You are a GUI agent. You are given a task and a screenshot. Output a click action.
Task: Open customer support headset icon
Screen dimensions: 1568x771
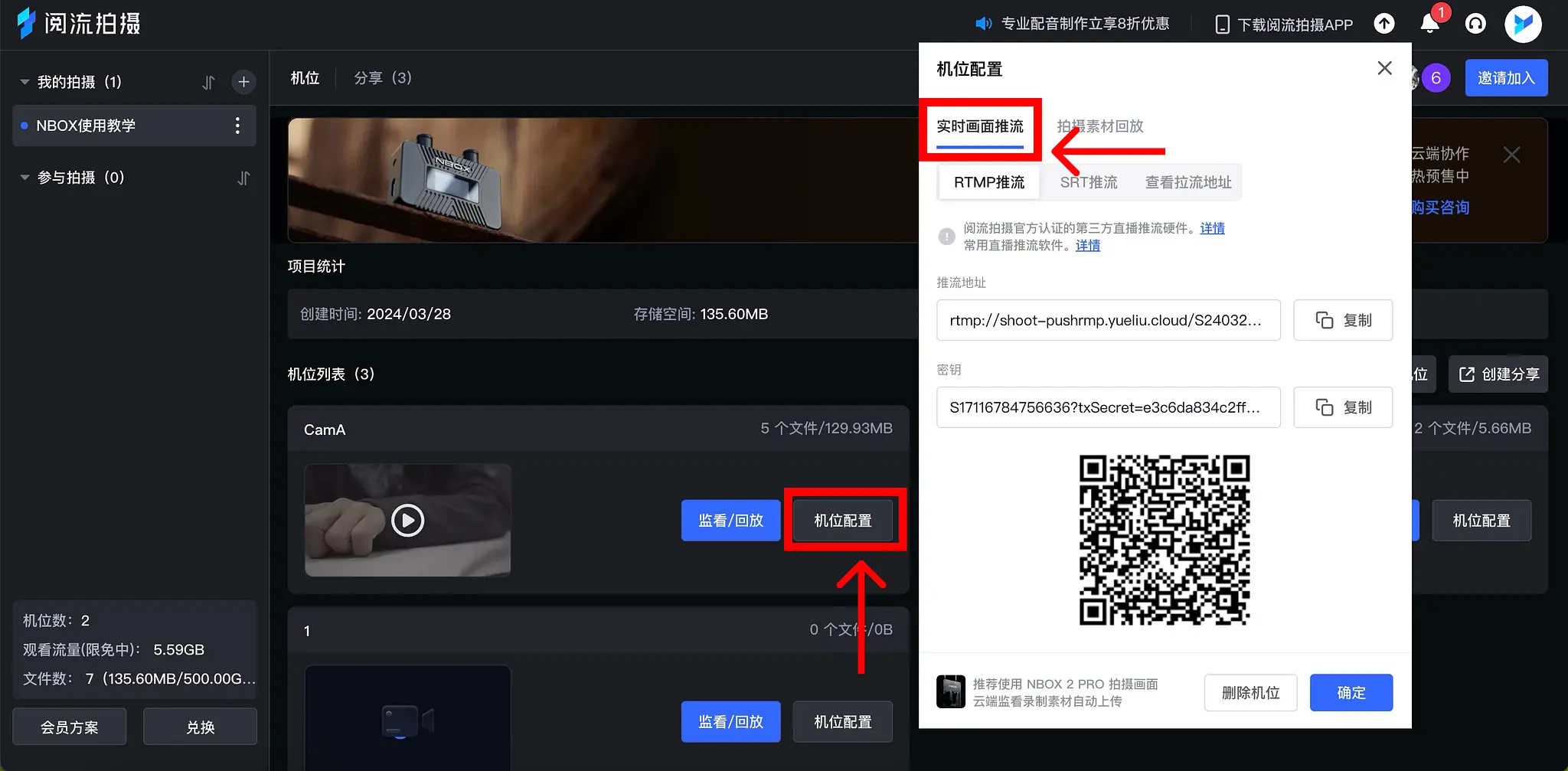point(1475,24)
